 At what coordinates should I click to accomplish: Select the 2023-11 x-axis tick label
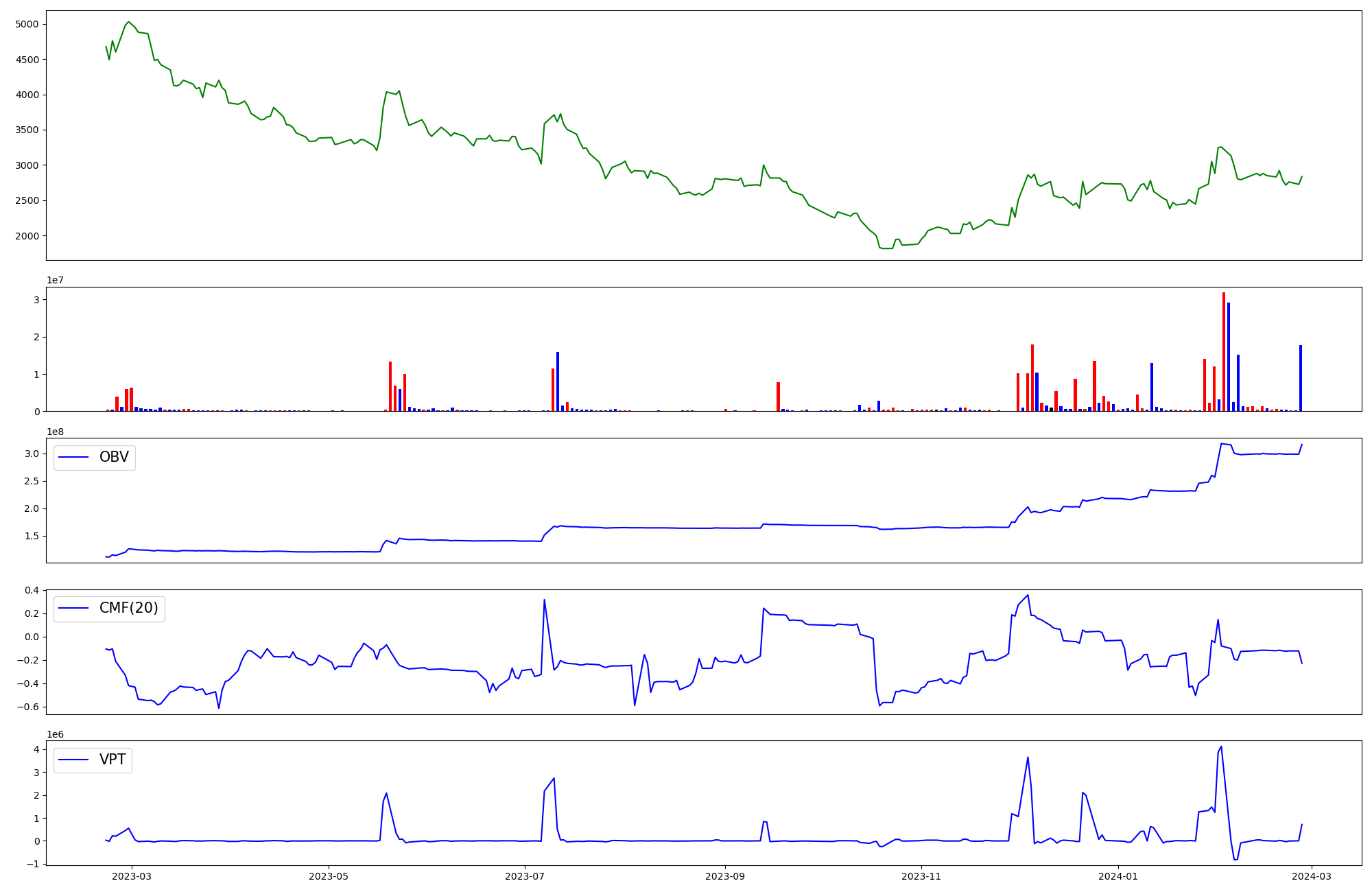pyautogui.click(x=921, y=876)
